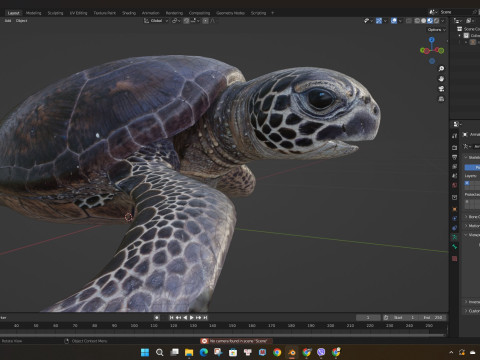The image size is (480, 360).
Task: Switch to rendered viewport shading
Action: (436, 21)
